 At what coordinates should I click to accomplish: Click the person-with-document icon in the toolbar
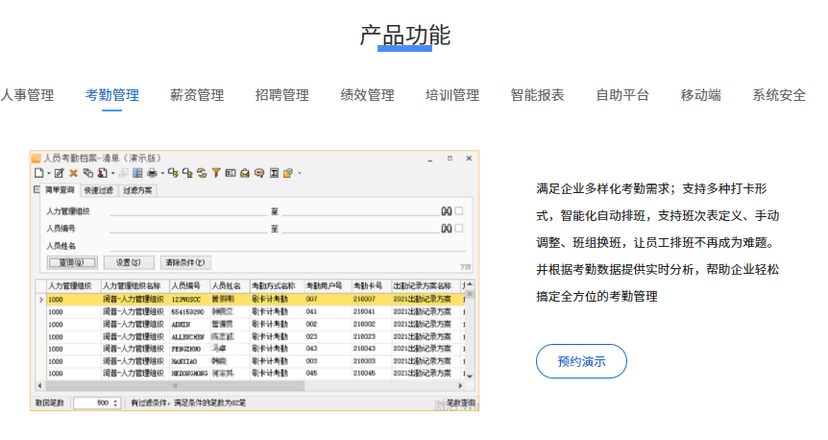pos(102,173)
